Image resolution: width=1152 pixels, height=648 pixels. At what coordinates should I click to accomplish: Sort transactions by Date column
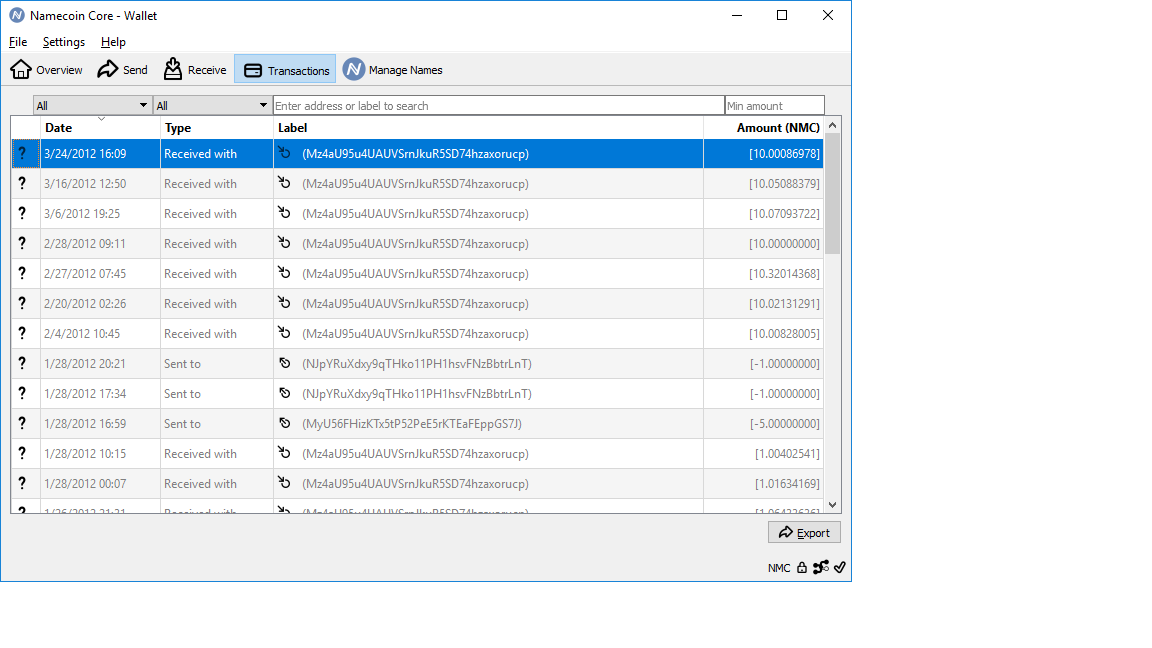tap(100, 128)
